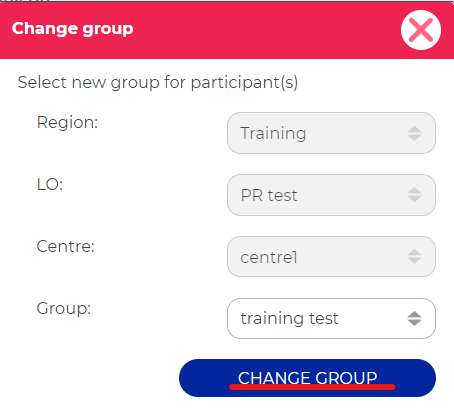Click the LO: field label

pos(50,184)
